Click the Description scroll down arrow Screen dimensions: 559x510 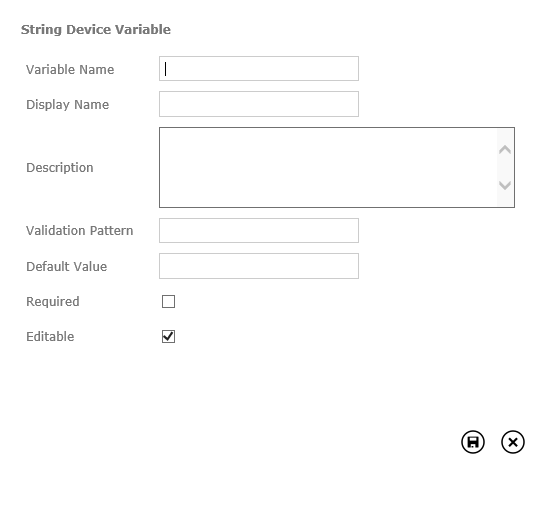click(x=505, y=185)
